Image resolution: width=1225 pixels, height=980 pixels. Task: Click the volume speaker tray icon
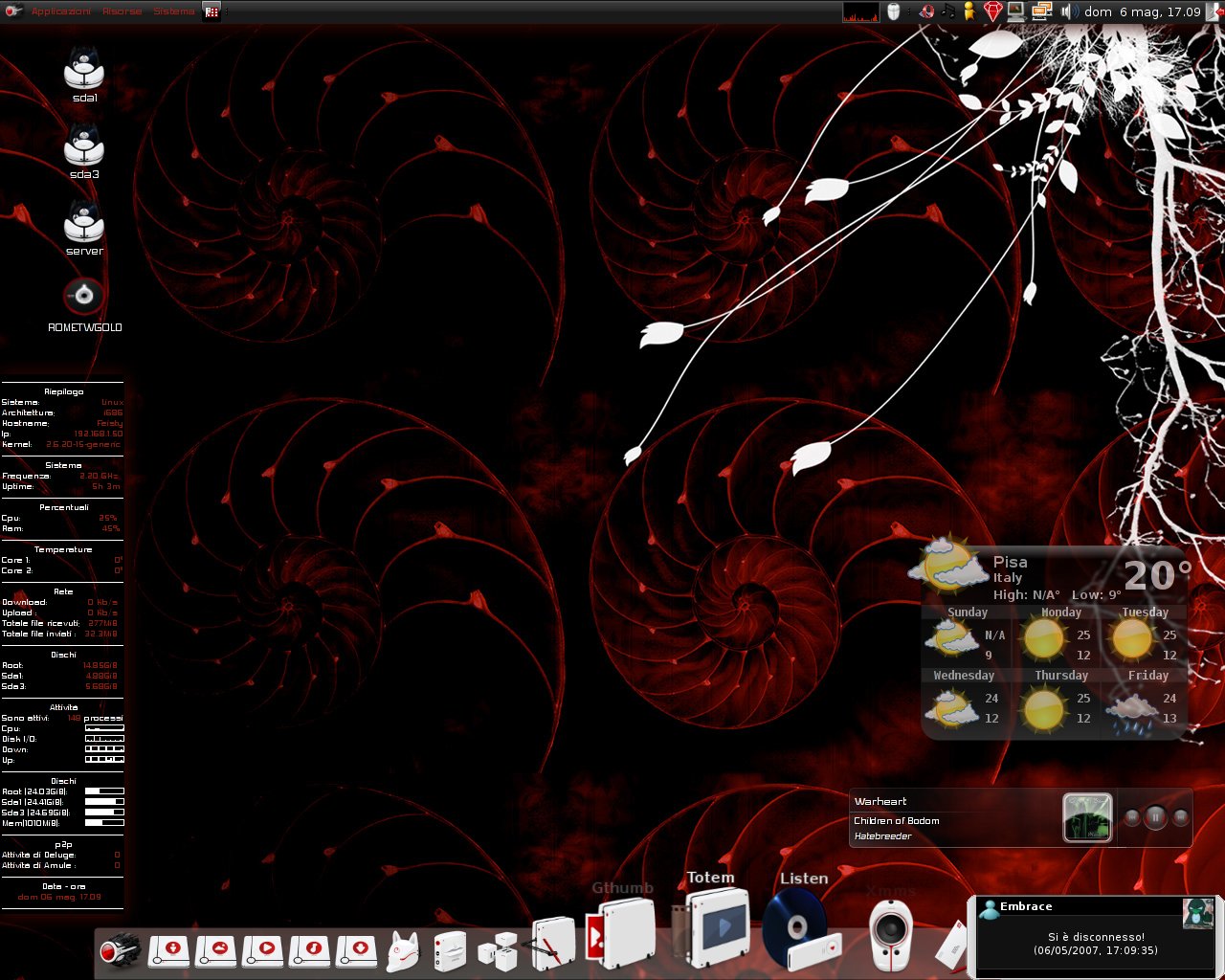click(x=1069, y=11)
